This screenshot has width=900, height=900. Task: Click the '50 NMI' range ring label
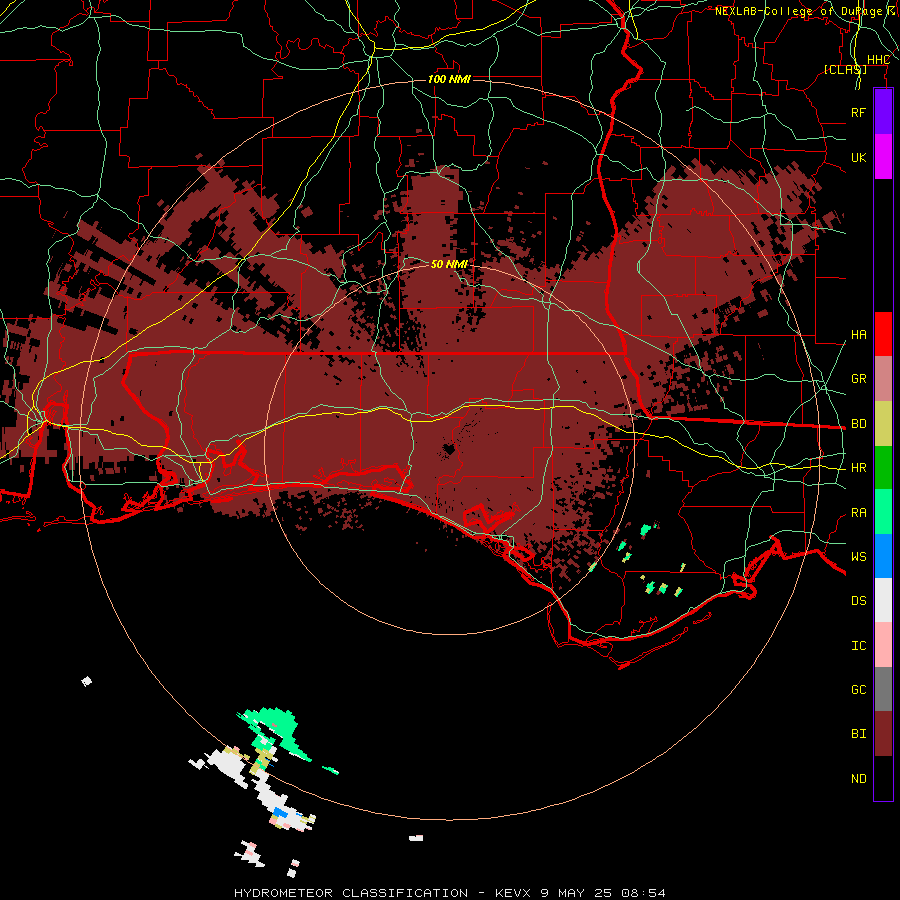[449, 264]
